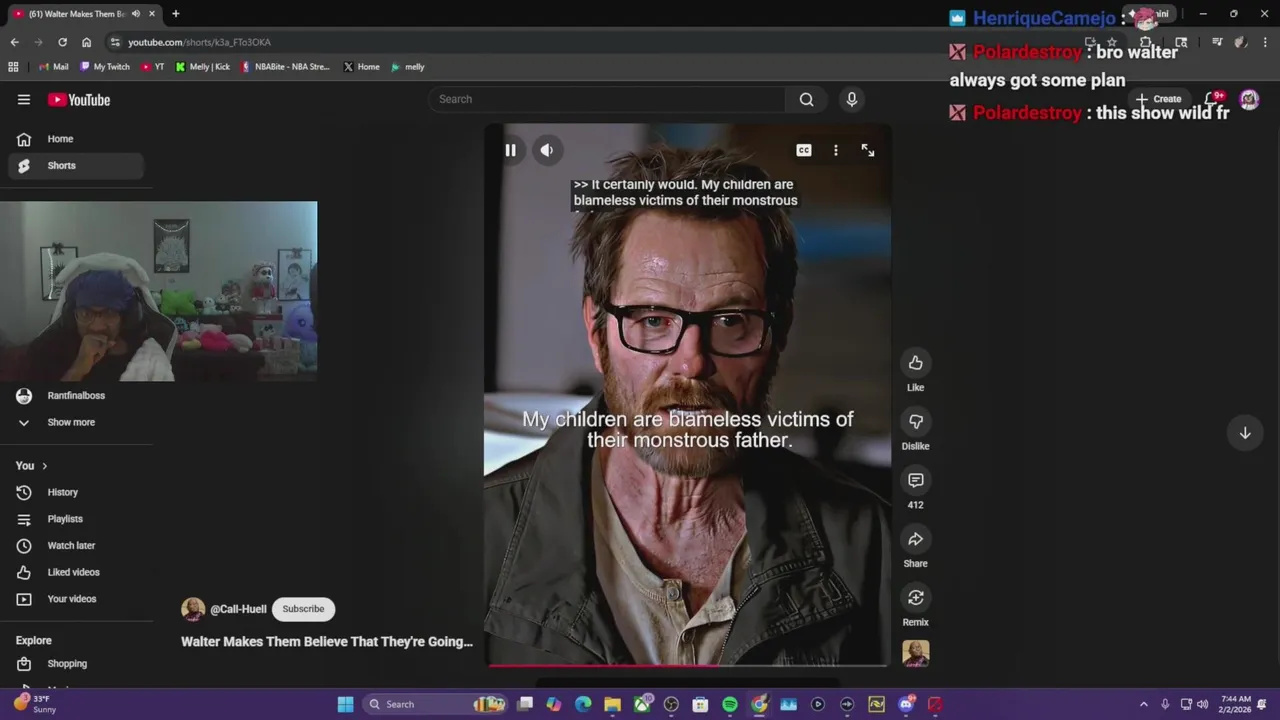Open the comments showing 412
Viewport: 1280px width, 720px height.
pos(915,481)
